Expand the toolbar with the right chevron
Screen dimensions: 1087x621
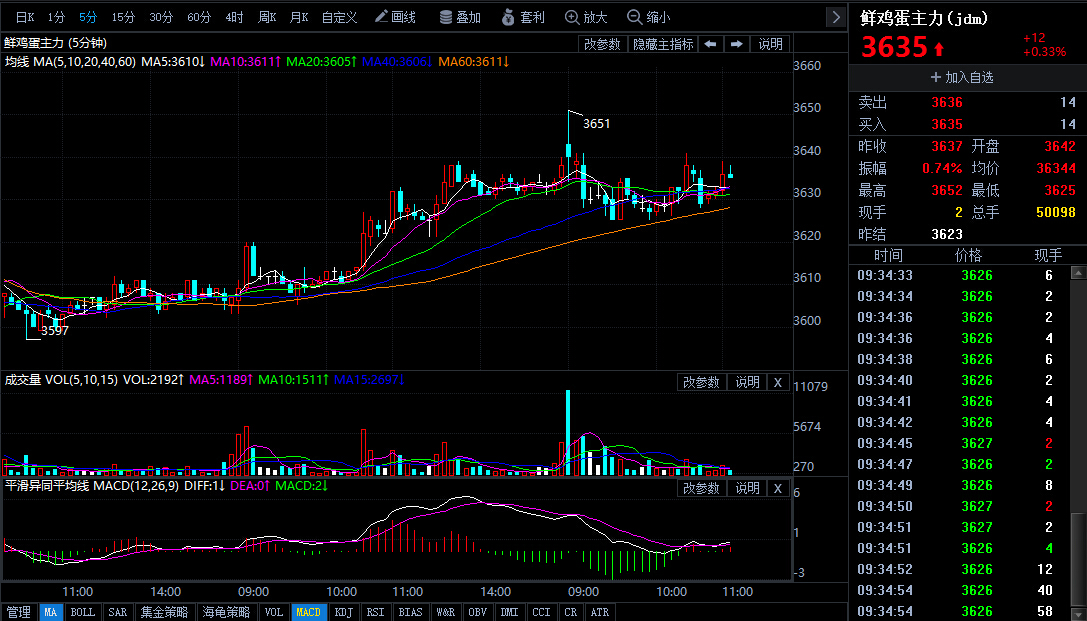(836, 17)
